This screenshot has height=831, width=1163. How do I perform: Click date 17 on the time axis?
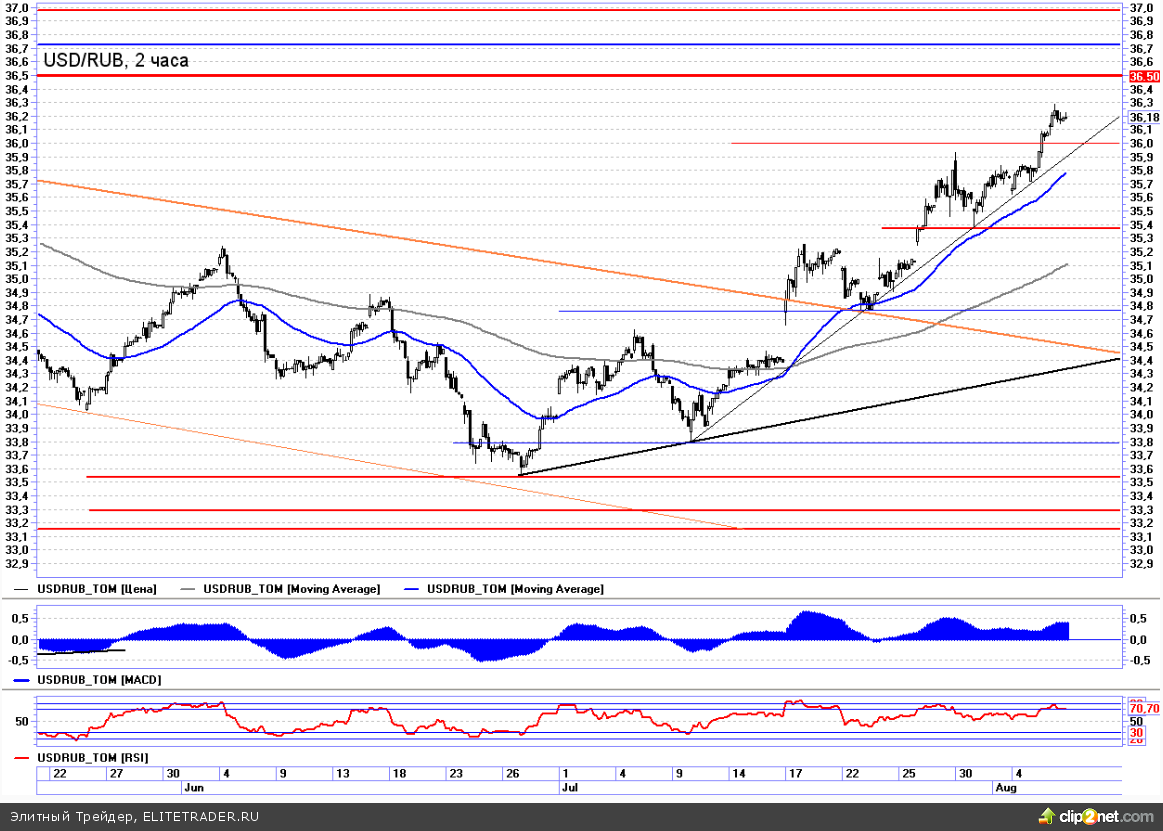(795, 774)
